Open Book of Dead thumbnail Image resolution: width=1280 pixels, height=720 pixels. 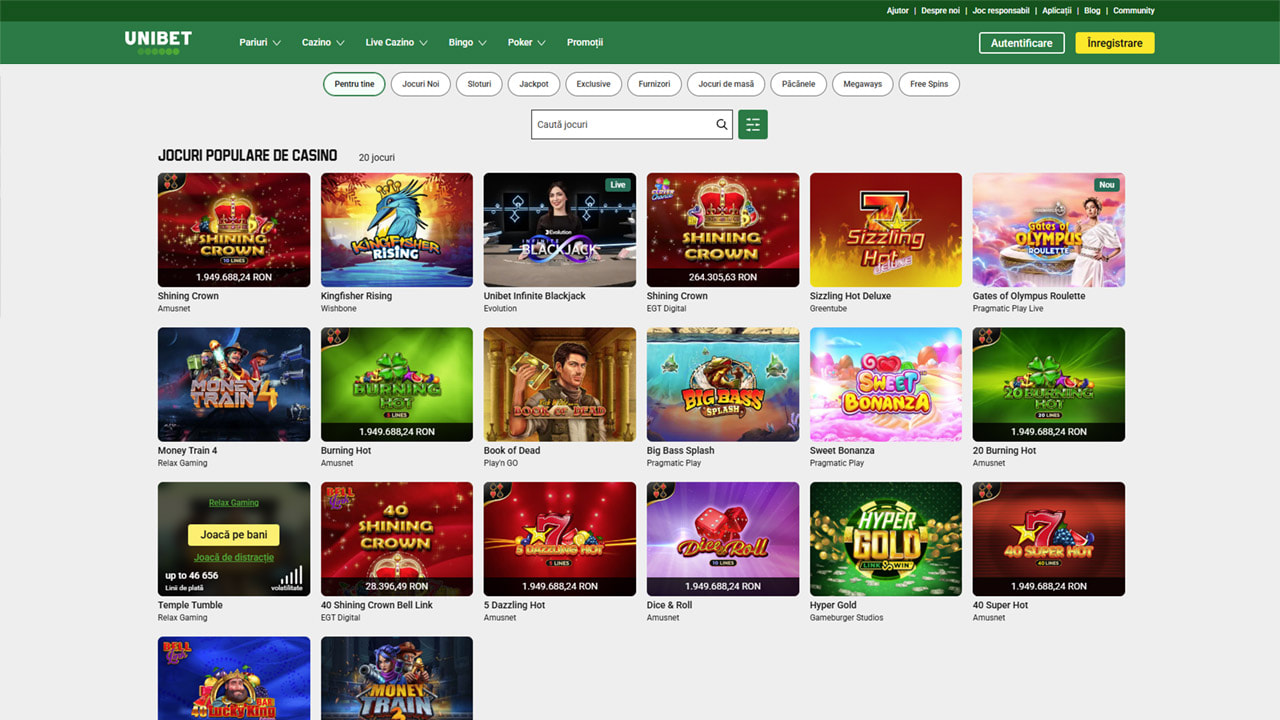(560, 385)
